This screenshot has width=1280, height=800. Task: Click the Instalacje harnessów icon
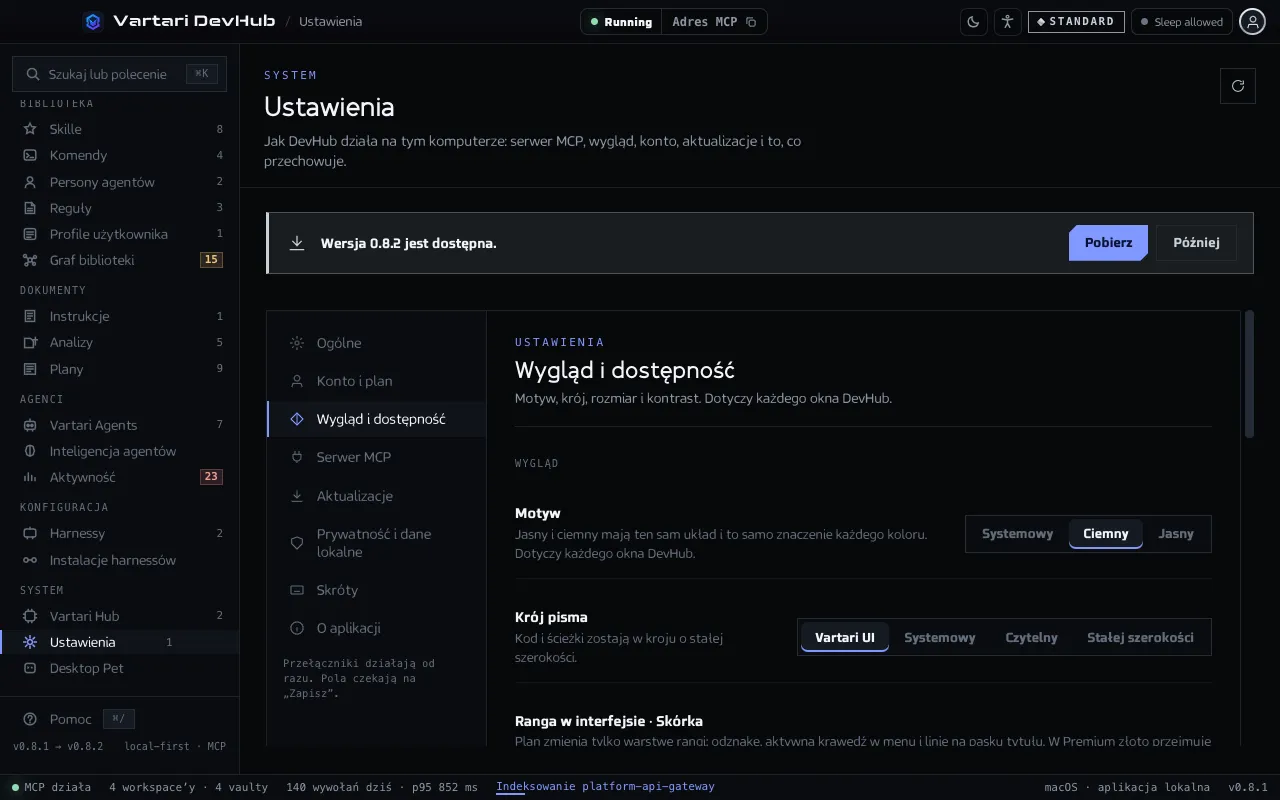pos(30,560)
